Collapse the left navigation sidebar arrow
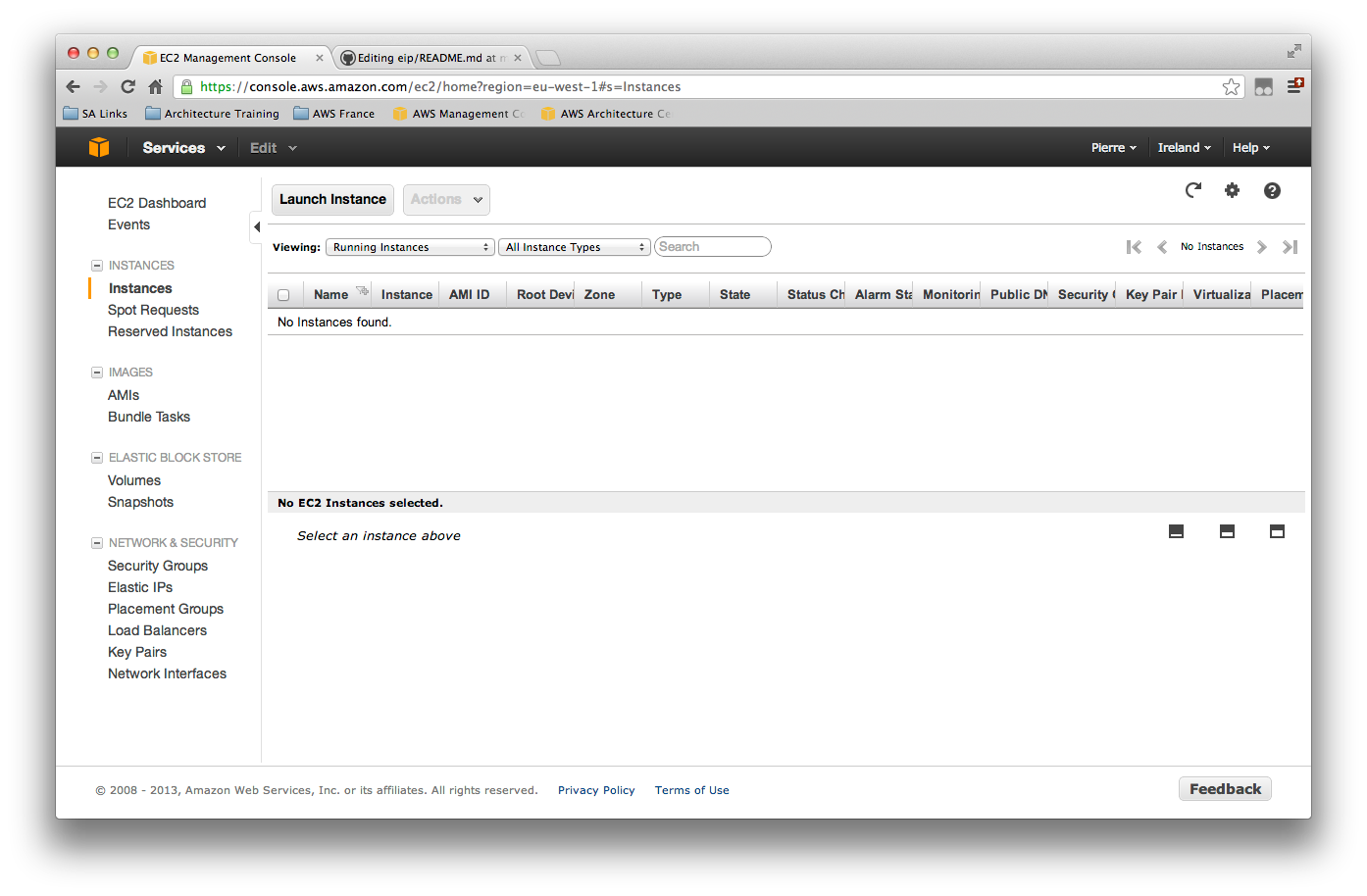Viewport: 1367px width, 896px height. point(256,226)
